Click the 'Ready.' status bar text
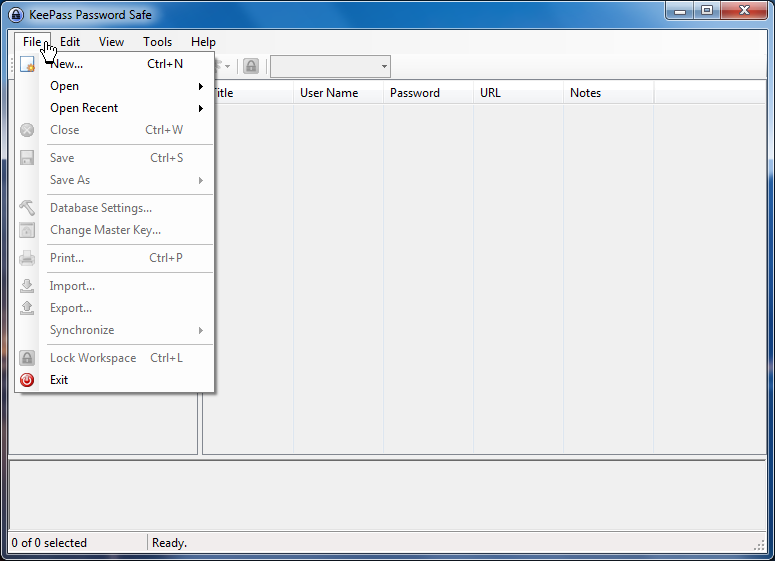Image resolution: width=775 pixels, height=561 pixels. 169,543
